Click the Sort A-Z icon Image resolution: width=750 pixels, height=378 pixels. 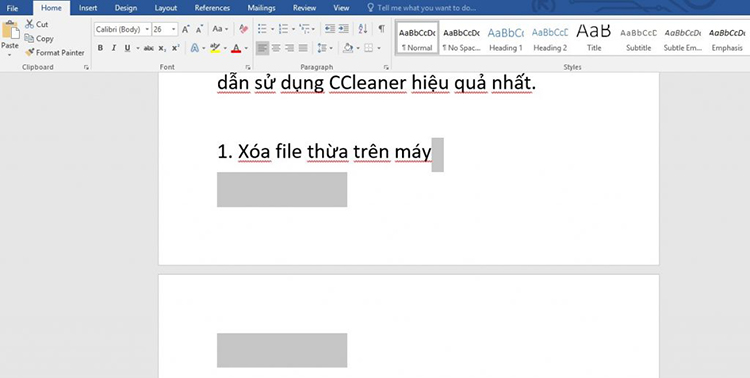(363, 29)
